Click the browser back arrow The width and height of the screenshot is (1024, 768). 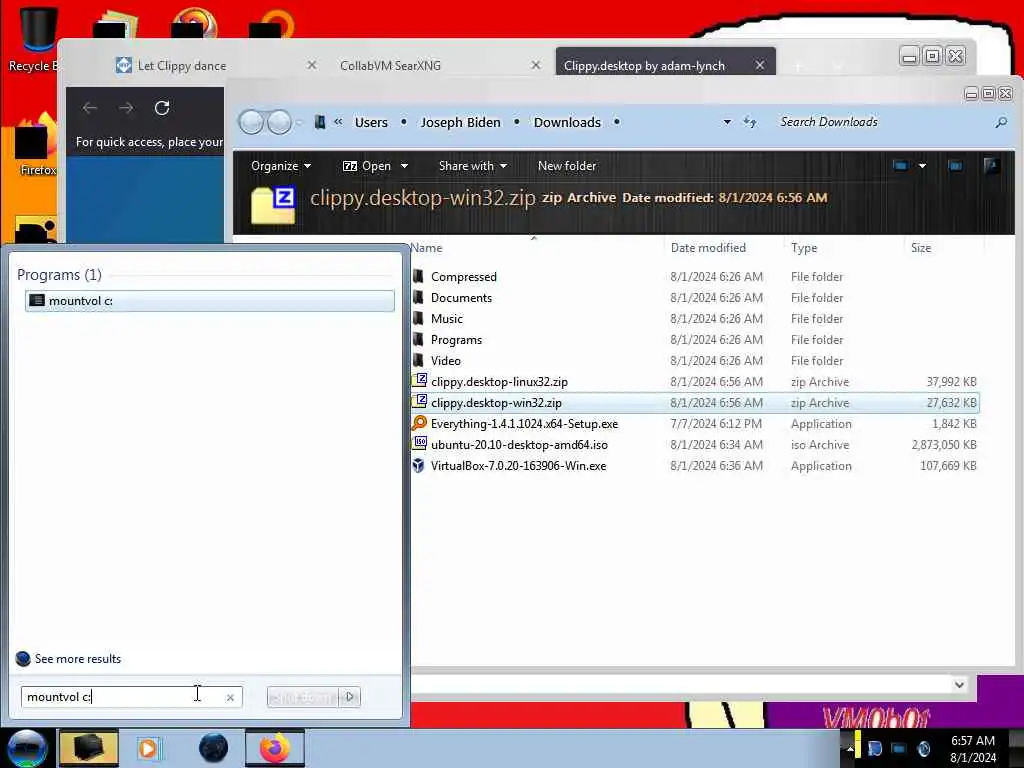[x=90, y=108]
